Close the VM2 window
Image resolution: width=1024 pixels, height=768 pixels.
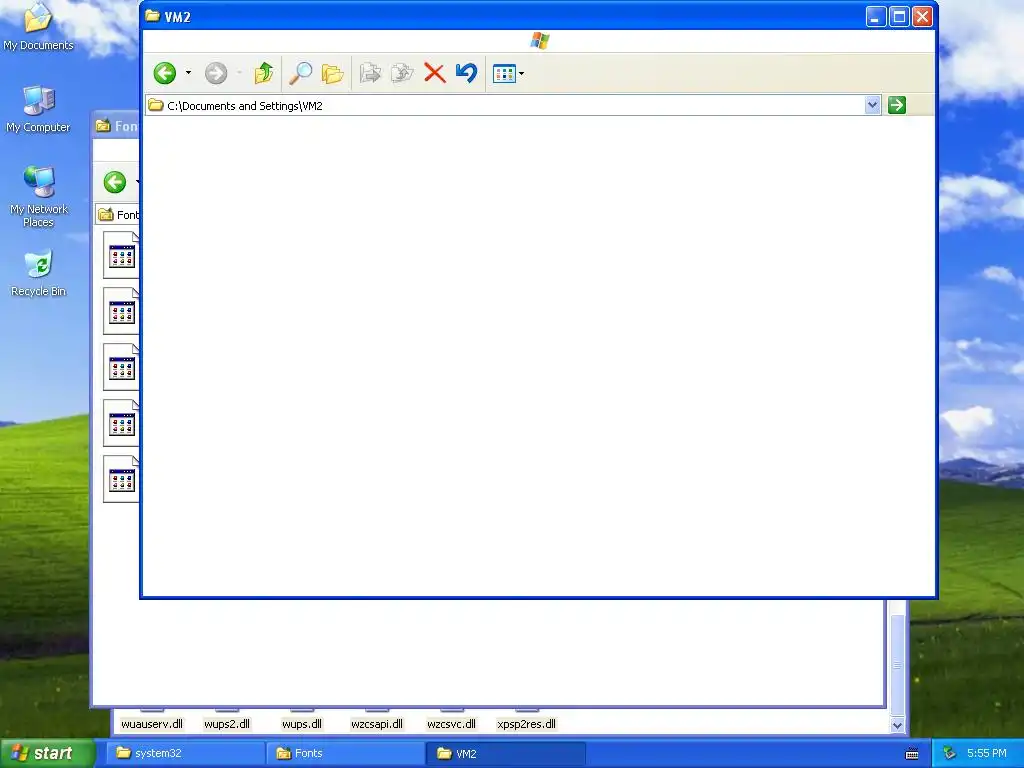pyautogui.click(x=922, y=17)
